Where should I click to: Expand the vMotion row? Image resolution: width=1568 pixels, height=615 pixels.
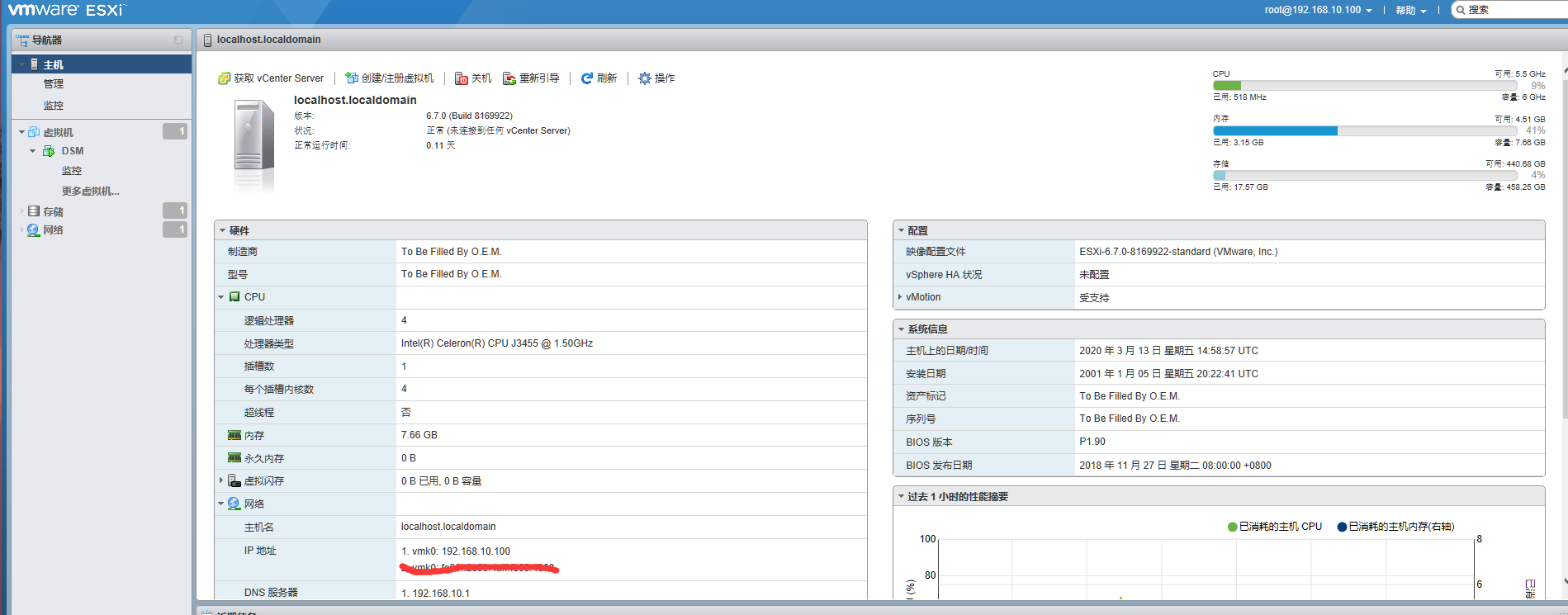pos(900,297)
